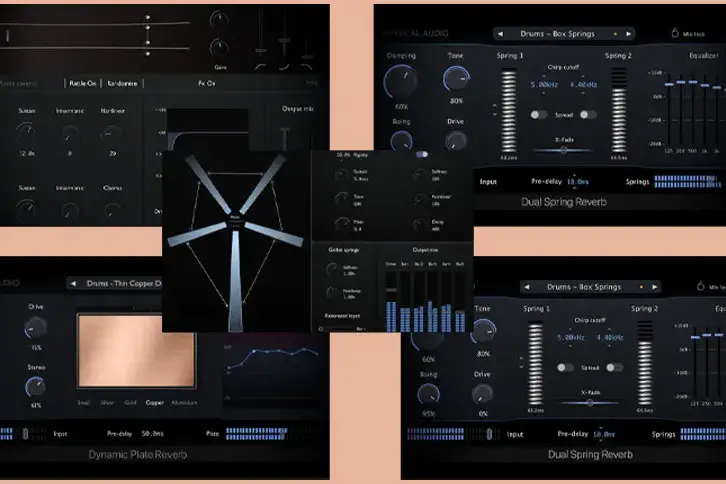Click Input level handle in Dynamic Plate Reverb
This screenshot has height=484, width=726.
click(25, 434)
